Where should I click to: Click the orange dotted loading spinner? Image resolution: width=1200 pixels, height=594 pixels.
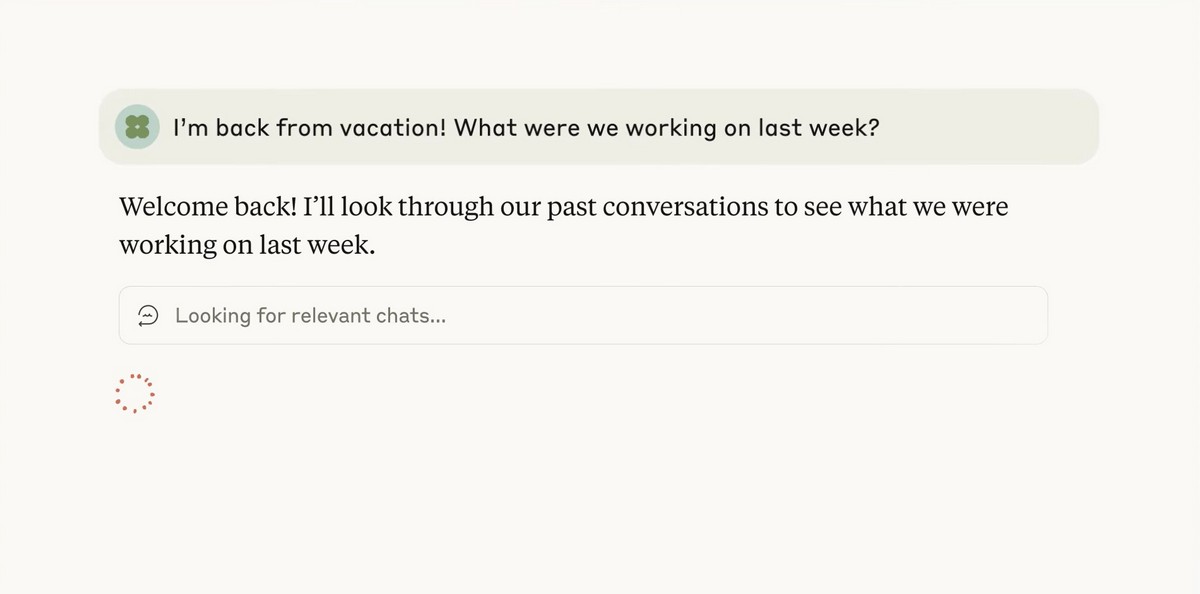click(x=135, y=394)
